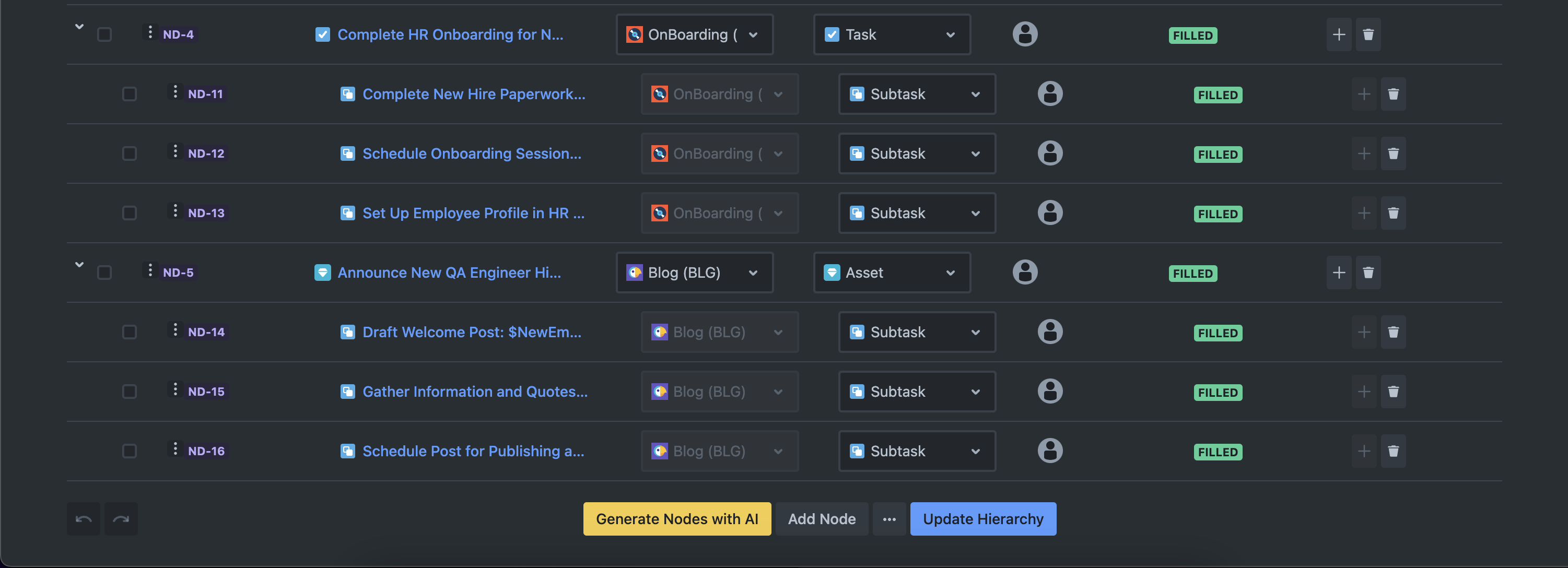Open the Blog (BLG) project dropdown for ND-5
The height and width of the screenshot is (568, 1568).
tap(694, 273)
